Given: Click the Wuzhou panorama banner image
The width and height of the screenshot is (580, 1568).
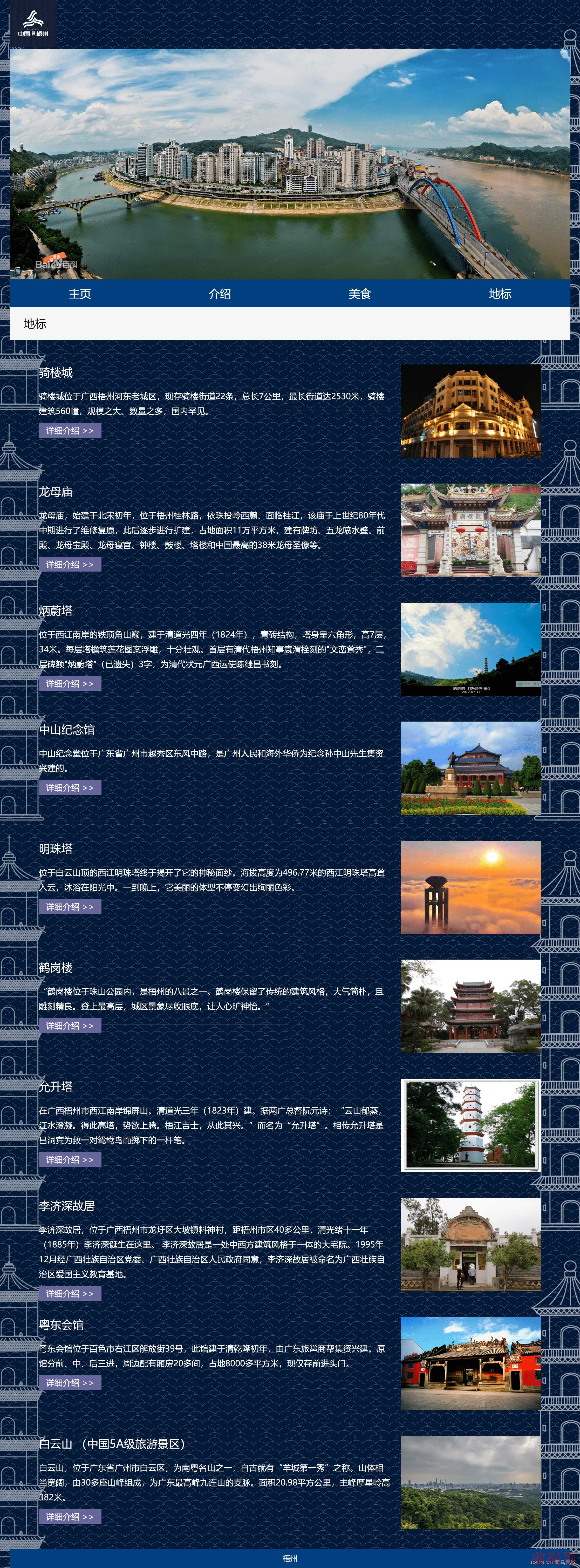Looking at the screenshot, I should click(290, 164).
